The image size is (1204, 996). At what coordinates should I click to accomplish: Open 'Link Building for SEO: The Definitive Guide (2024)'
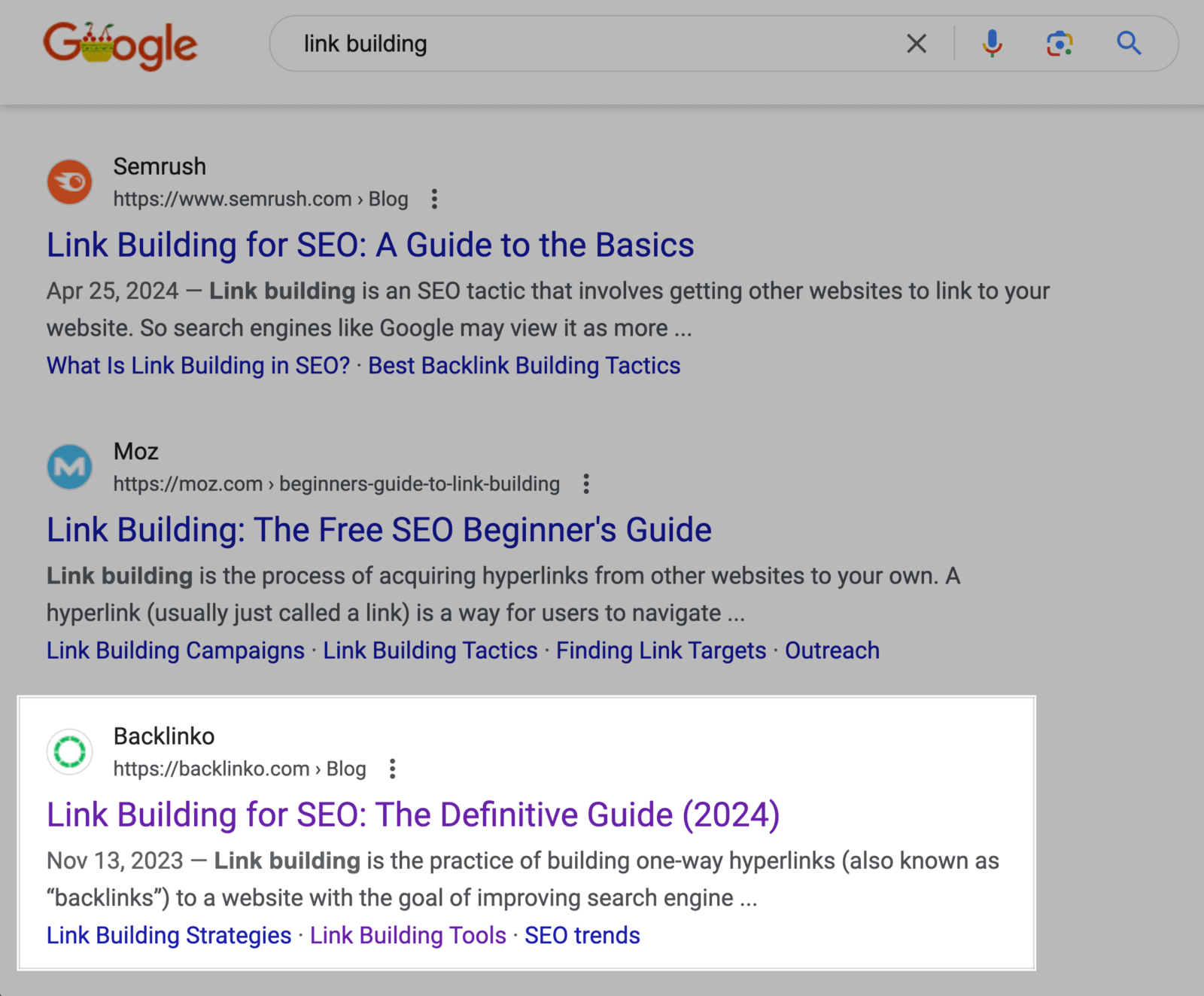point(414,814)
